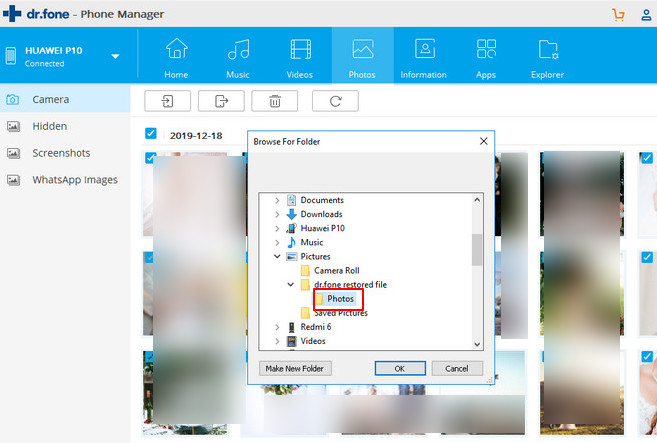The height and width of the screenshot is (443, 657).
Task: Toggle the top-right photo's checkbox
Action: 647,158
